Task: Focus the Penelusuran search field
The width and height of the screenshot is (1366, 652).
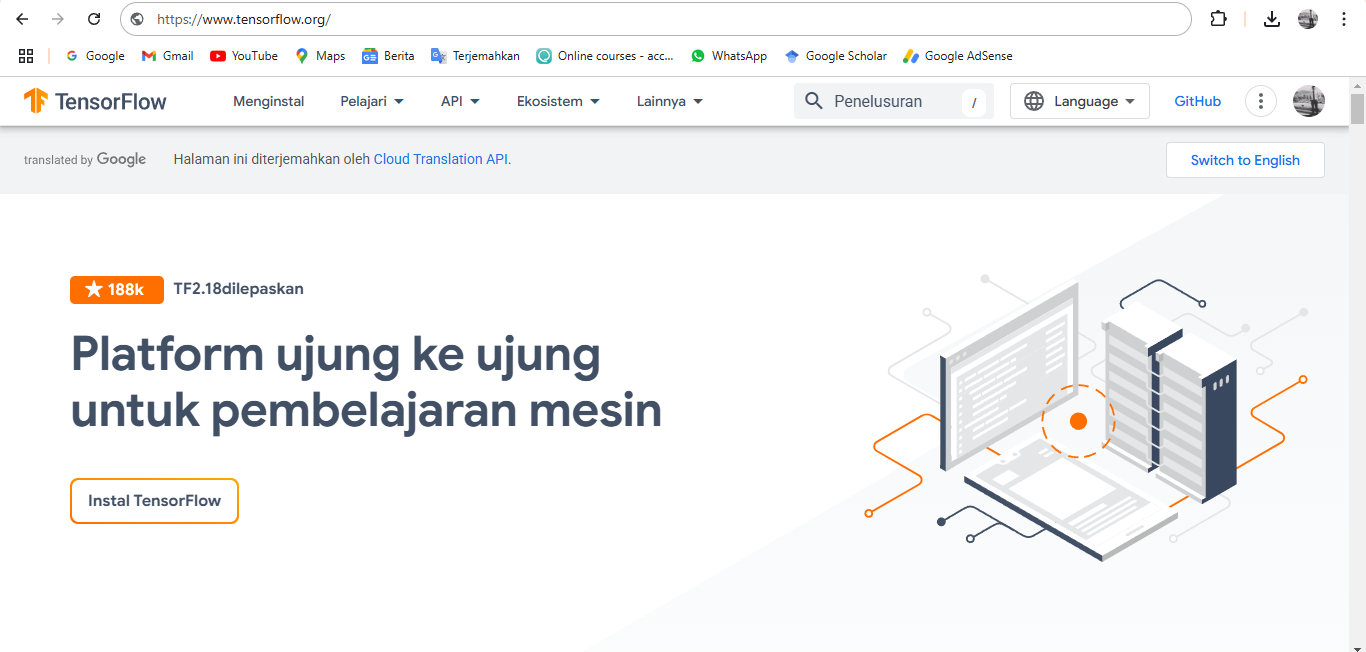Action: tap(893, 101)
